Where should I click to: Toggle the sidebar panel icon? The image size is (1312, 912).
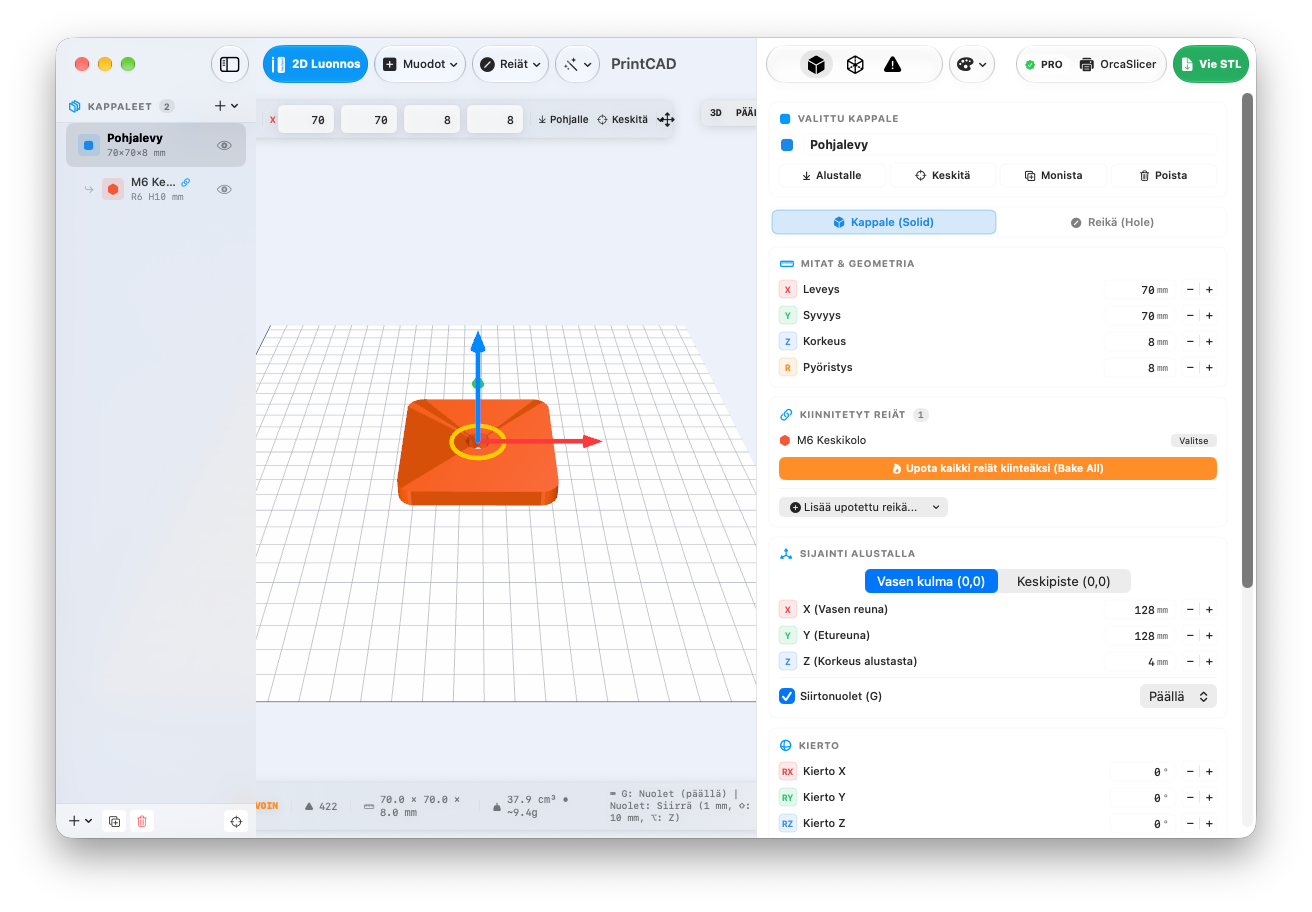click(x=230, y=64)
